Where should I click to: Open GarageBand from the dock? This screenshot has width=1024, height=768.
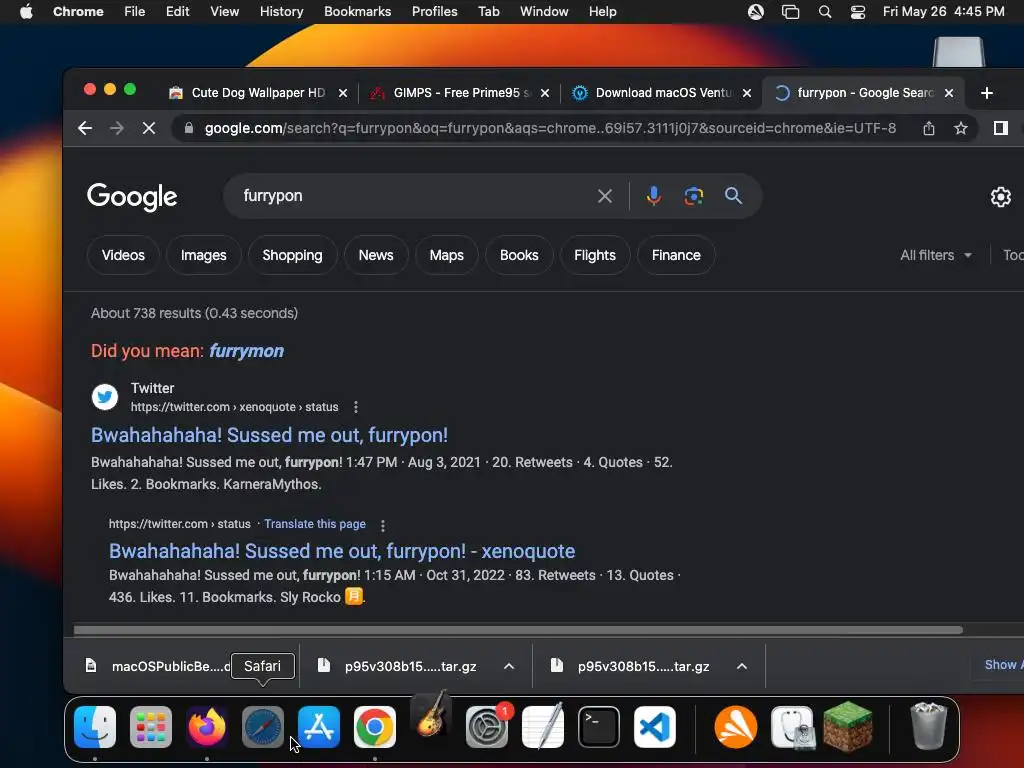(x=431, y=715)
